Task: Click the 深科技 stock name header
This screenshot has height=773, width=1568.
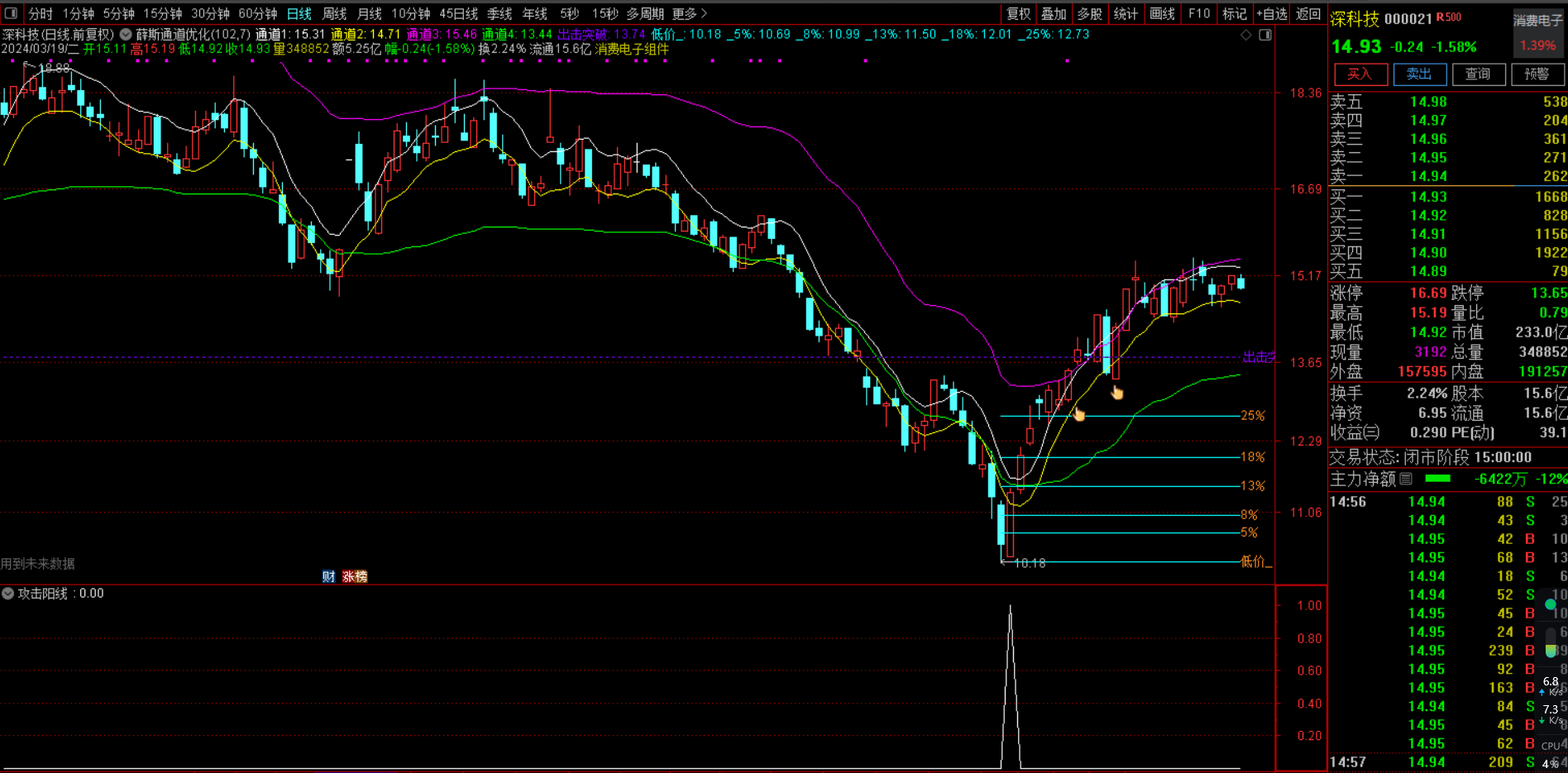Action: [1355, 19]
